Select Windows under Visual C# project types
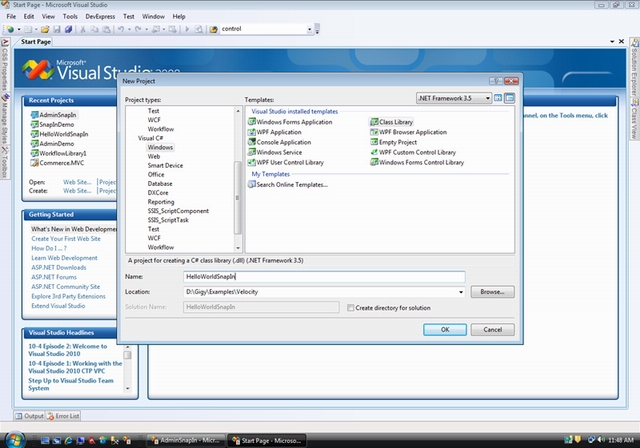This screenshot has width=640, height=448. click(x=160, y=147)
